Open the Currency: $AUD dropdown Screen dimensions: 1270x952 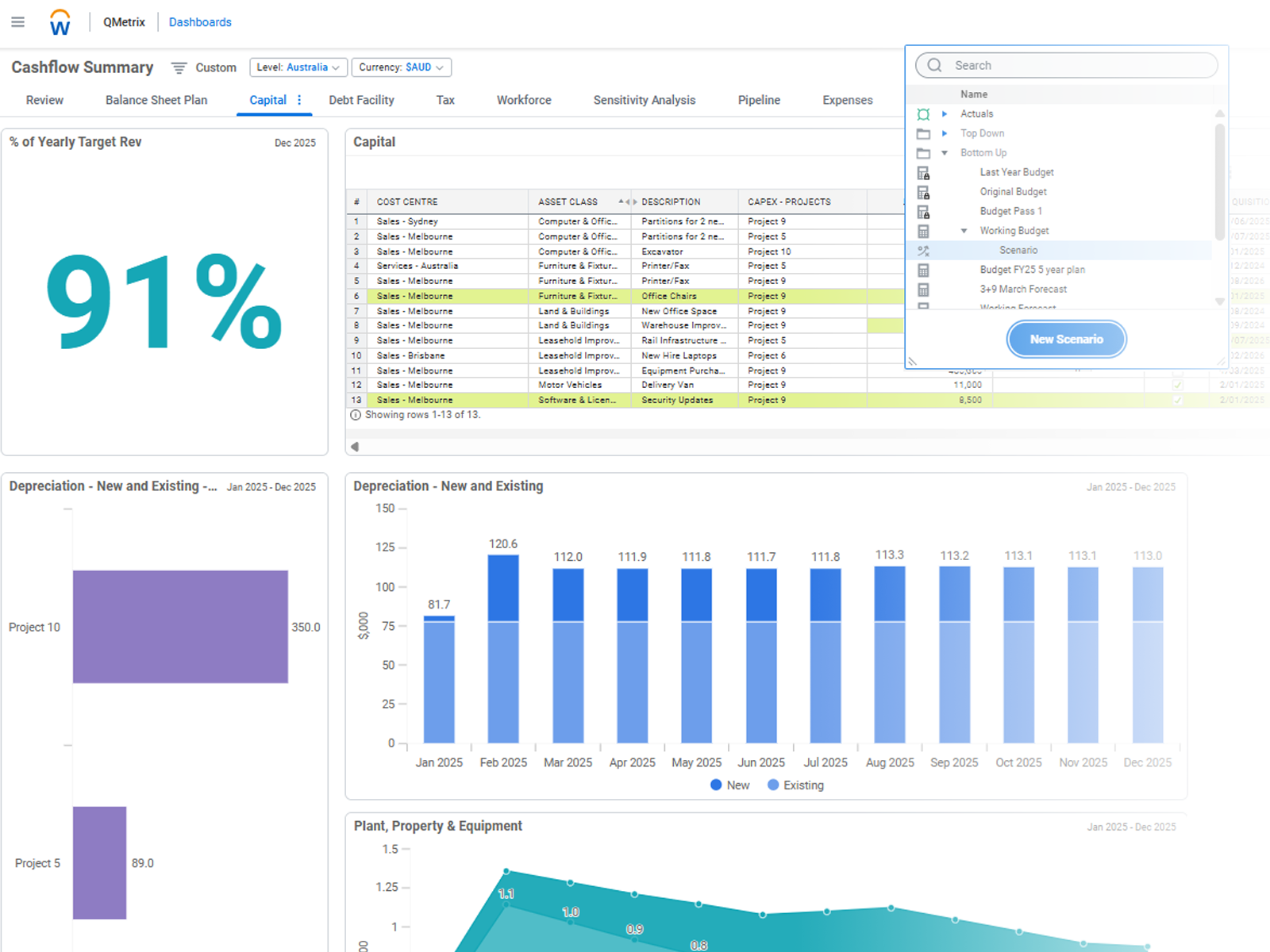[x=401, y=67]
